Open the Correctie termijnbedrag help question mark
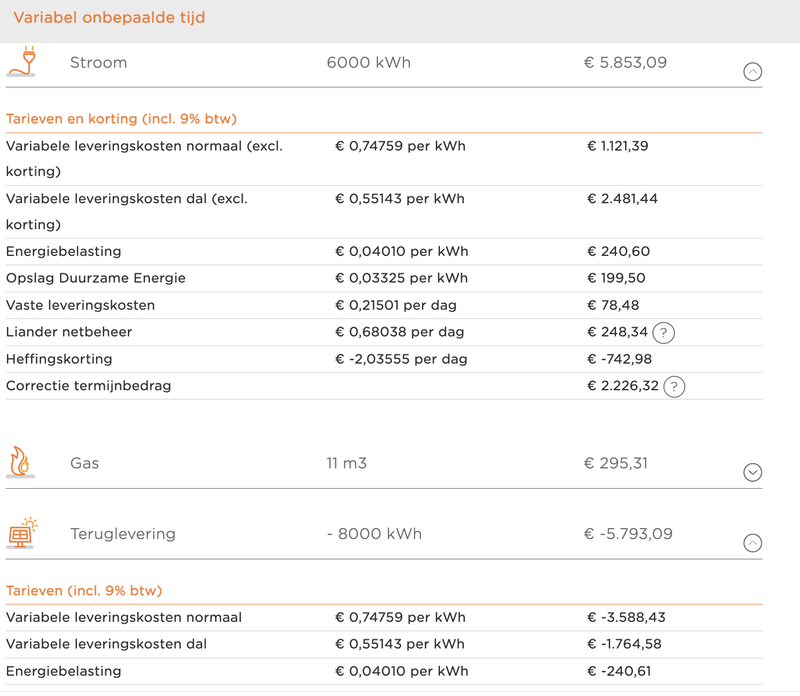The image size is (800, 696). click(674, 386)
